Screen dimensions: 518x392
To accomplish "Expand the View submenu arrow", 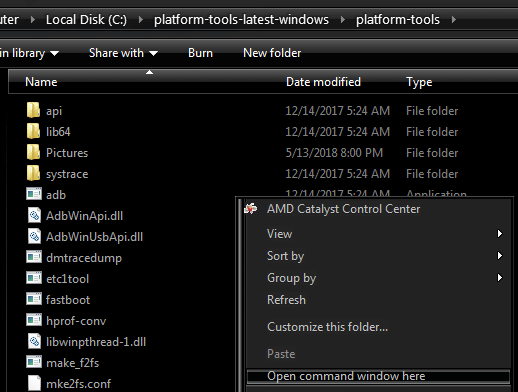I will point(499,234).
